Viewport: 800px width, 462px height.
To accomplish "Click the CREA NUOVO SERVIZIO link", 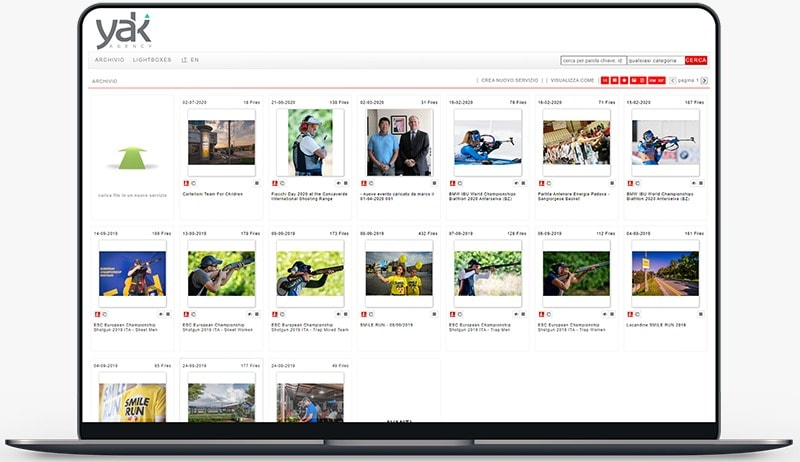I will [x=509, y=81].
